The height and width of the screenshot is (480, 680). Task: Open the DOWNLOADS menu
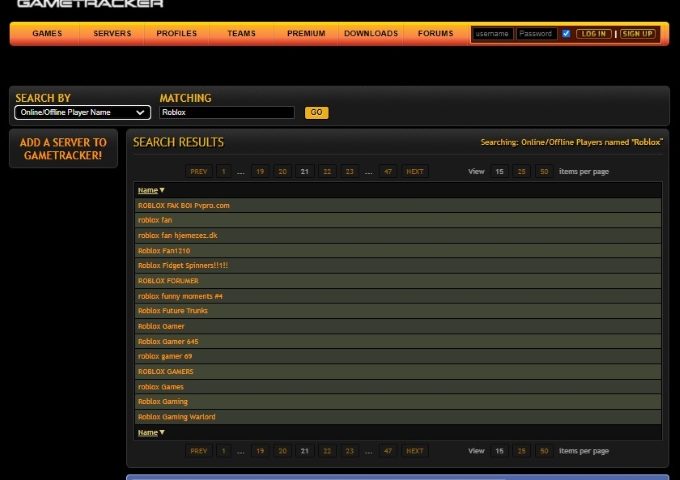pos(371,33)
